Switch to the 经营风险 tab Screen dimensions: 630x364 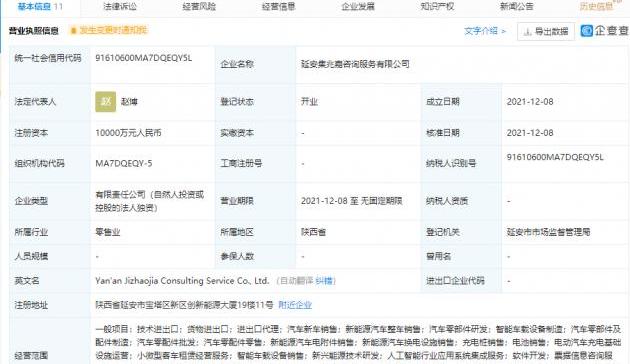point(199,6)
